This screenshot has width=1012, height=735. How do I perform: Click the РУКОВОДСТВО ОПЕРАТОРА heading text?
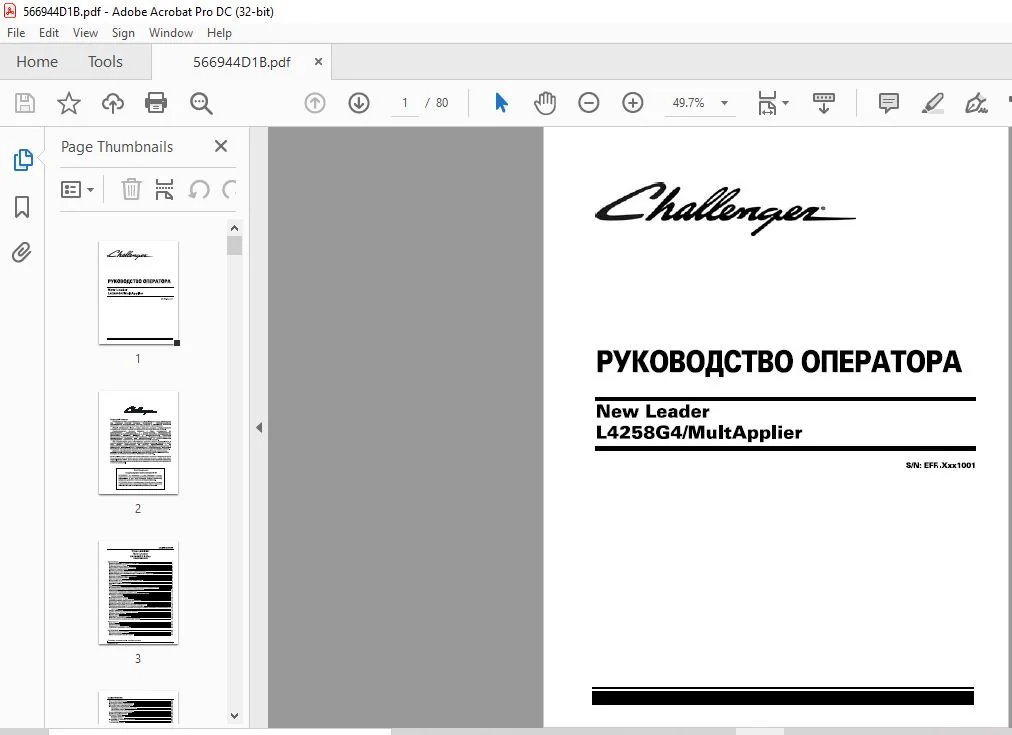(x=778, y=363)
